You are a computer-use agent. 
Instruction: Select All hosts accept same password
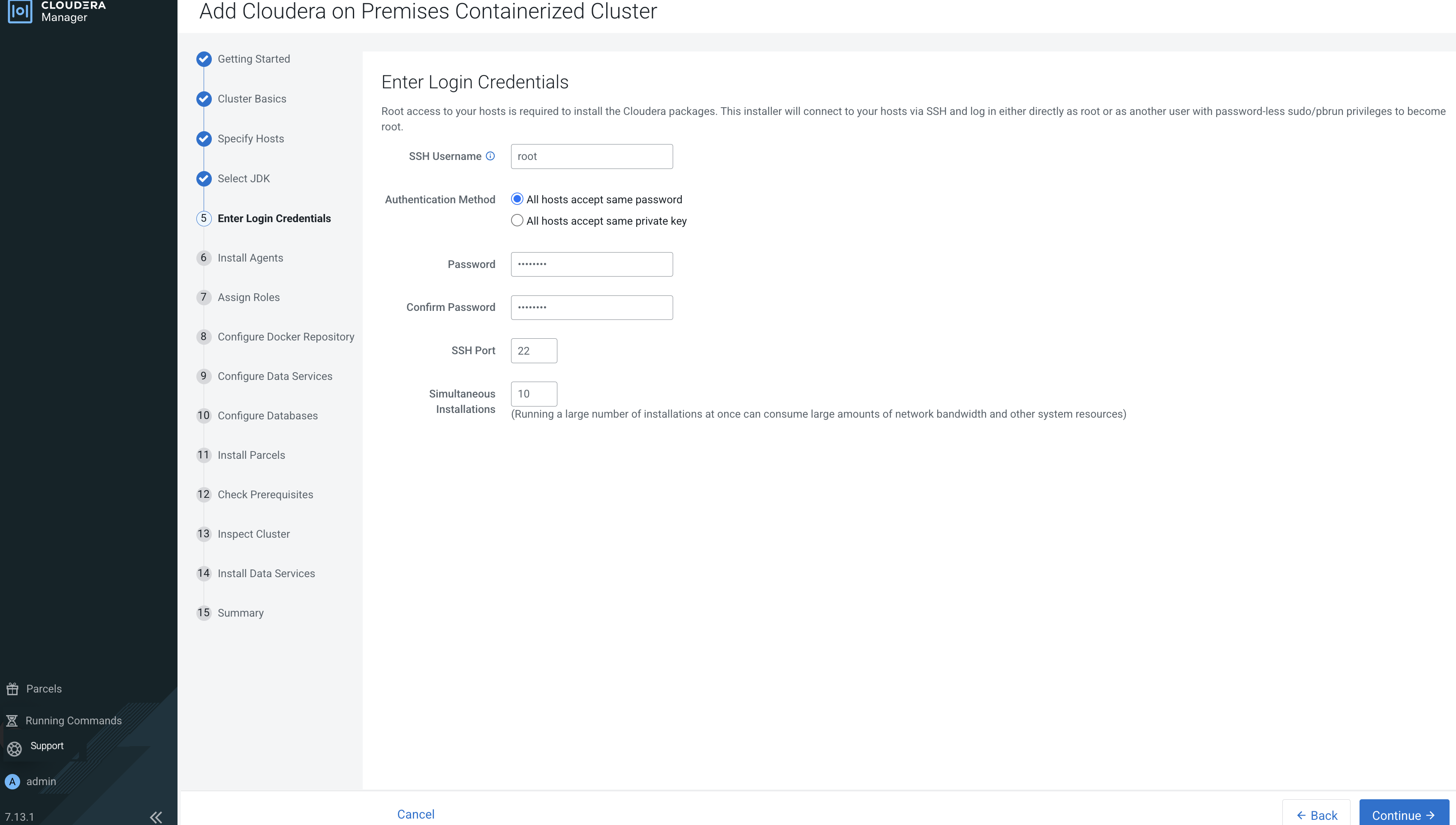coord(517,199)
